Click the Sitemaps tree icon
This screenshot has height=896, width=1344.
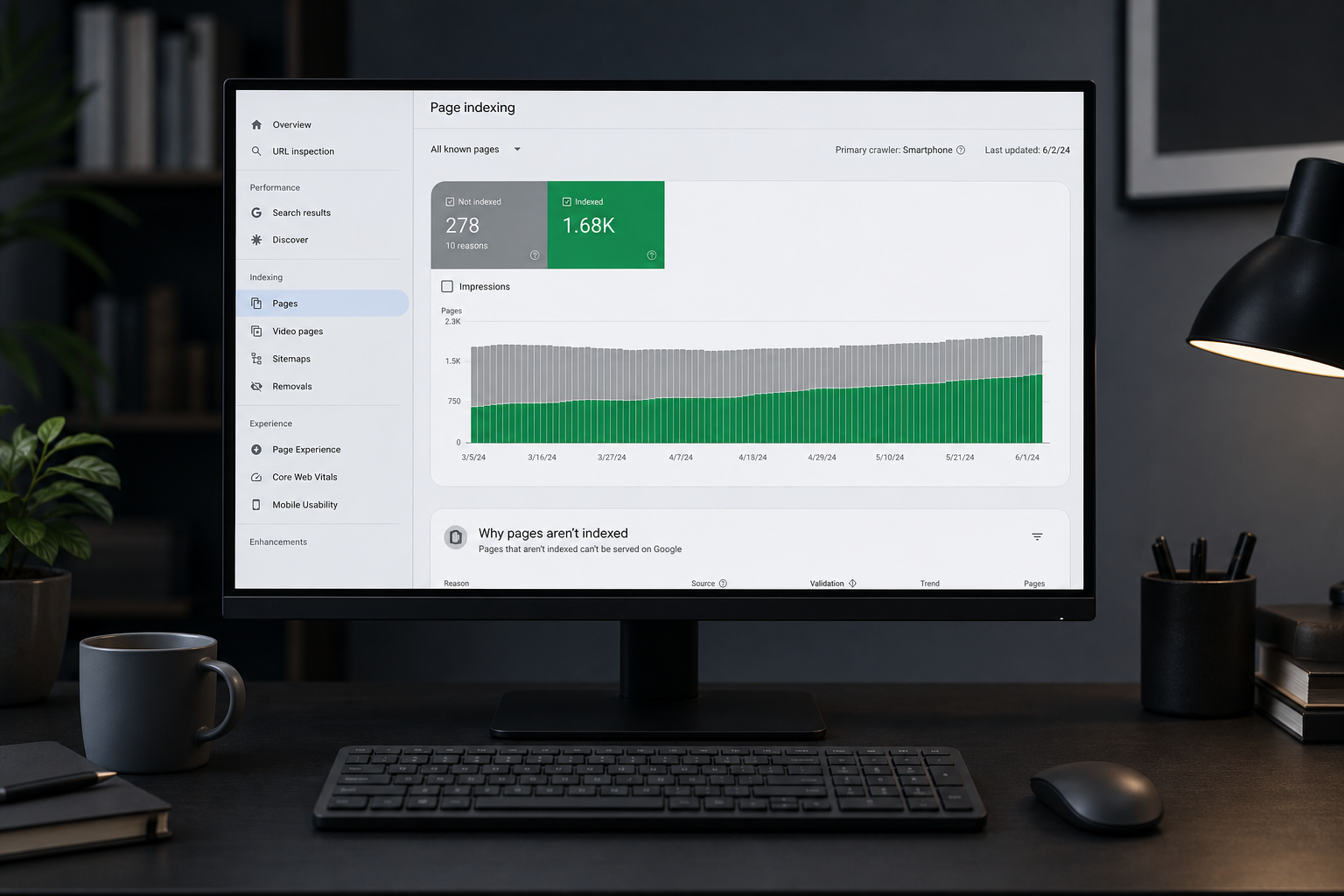[x=256, y=359]
